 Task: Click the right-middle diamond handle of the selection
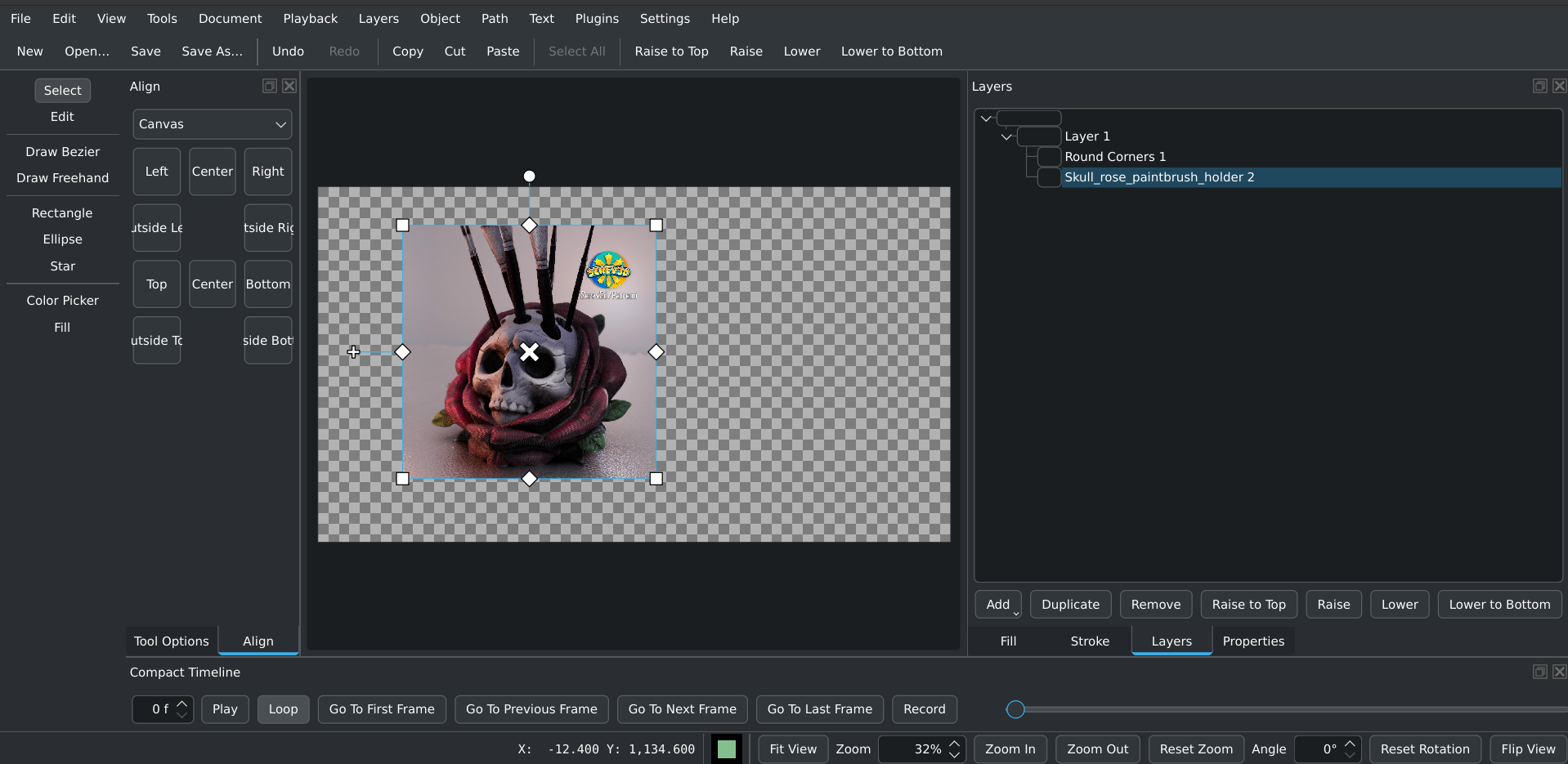(x=656, y=352)
